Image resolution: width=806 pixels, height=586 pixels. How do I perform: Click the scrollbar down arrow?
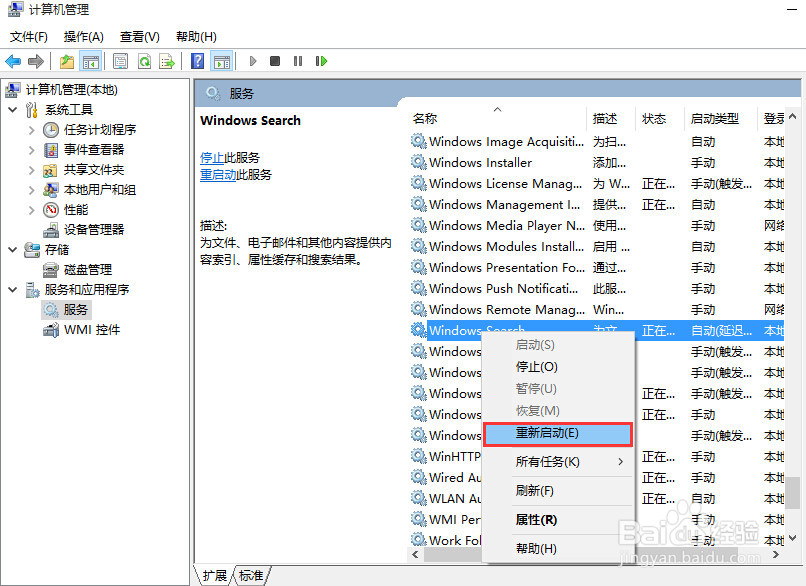793,538
